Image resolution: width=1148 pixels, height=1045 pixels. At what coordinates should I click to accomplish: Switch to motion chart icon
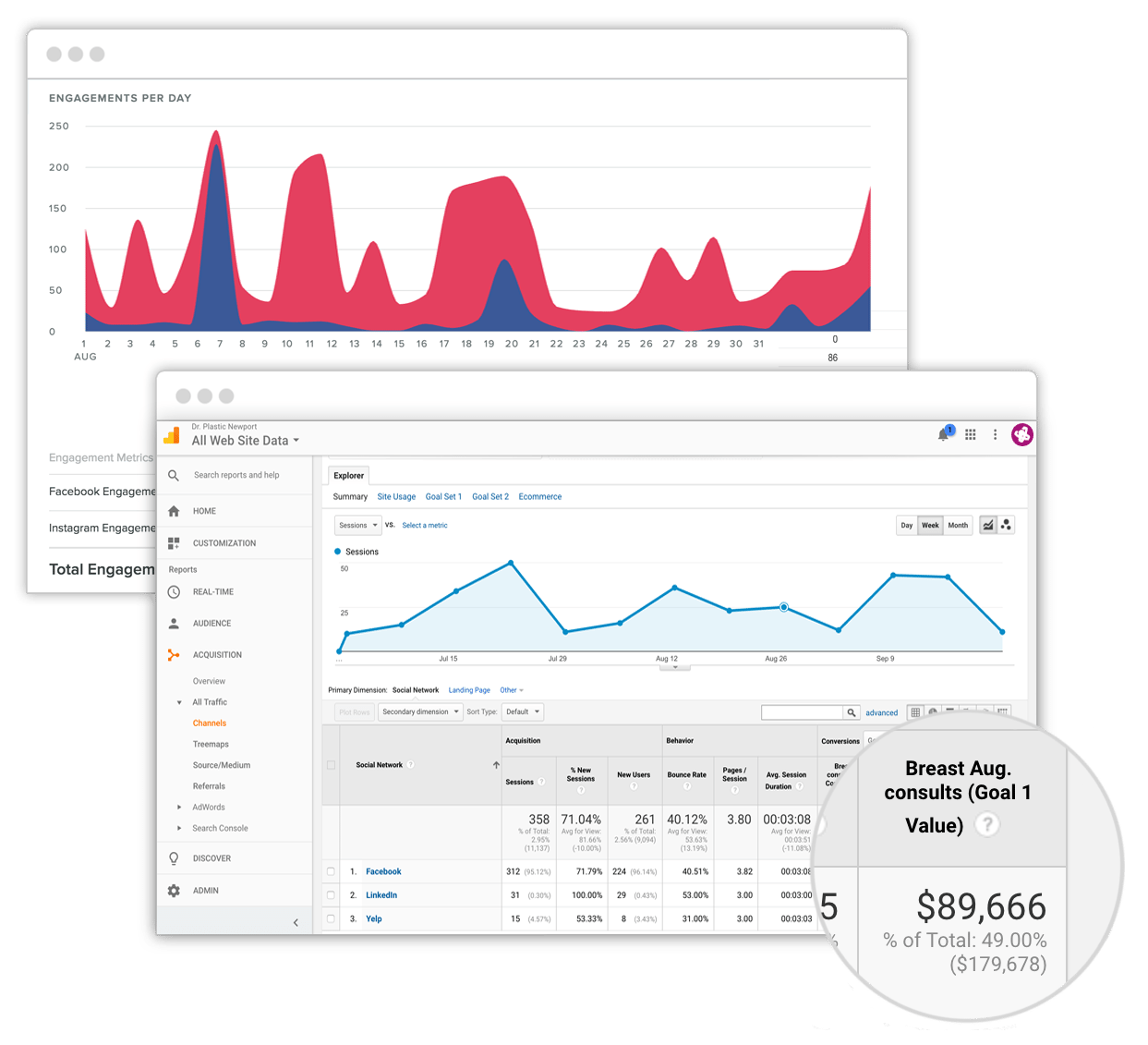pyautogui.click(x=1006, y=525)
